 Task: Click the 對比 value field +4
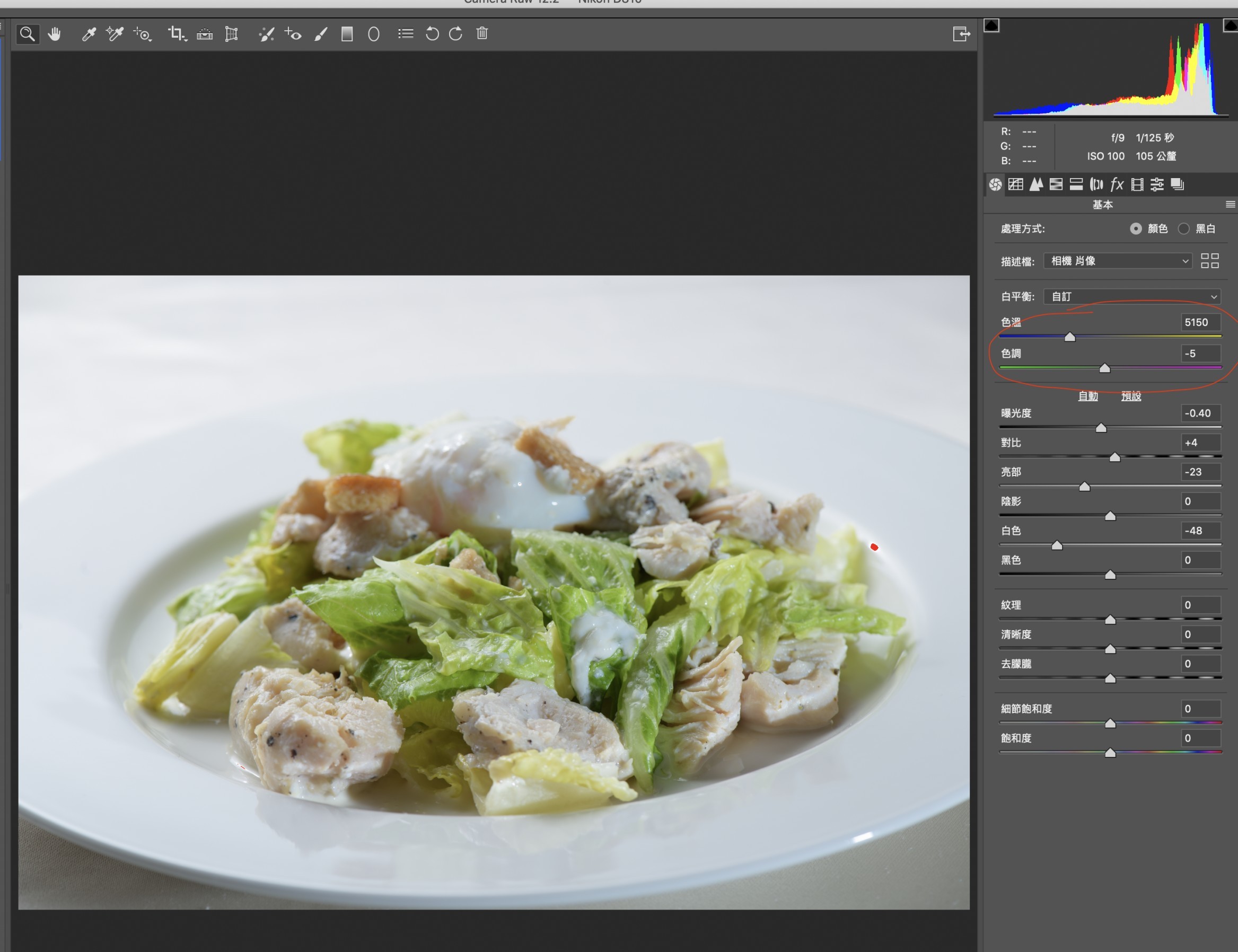click(x=1200, y=443)
